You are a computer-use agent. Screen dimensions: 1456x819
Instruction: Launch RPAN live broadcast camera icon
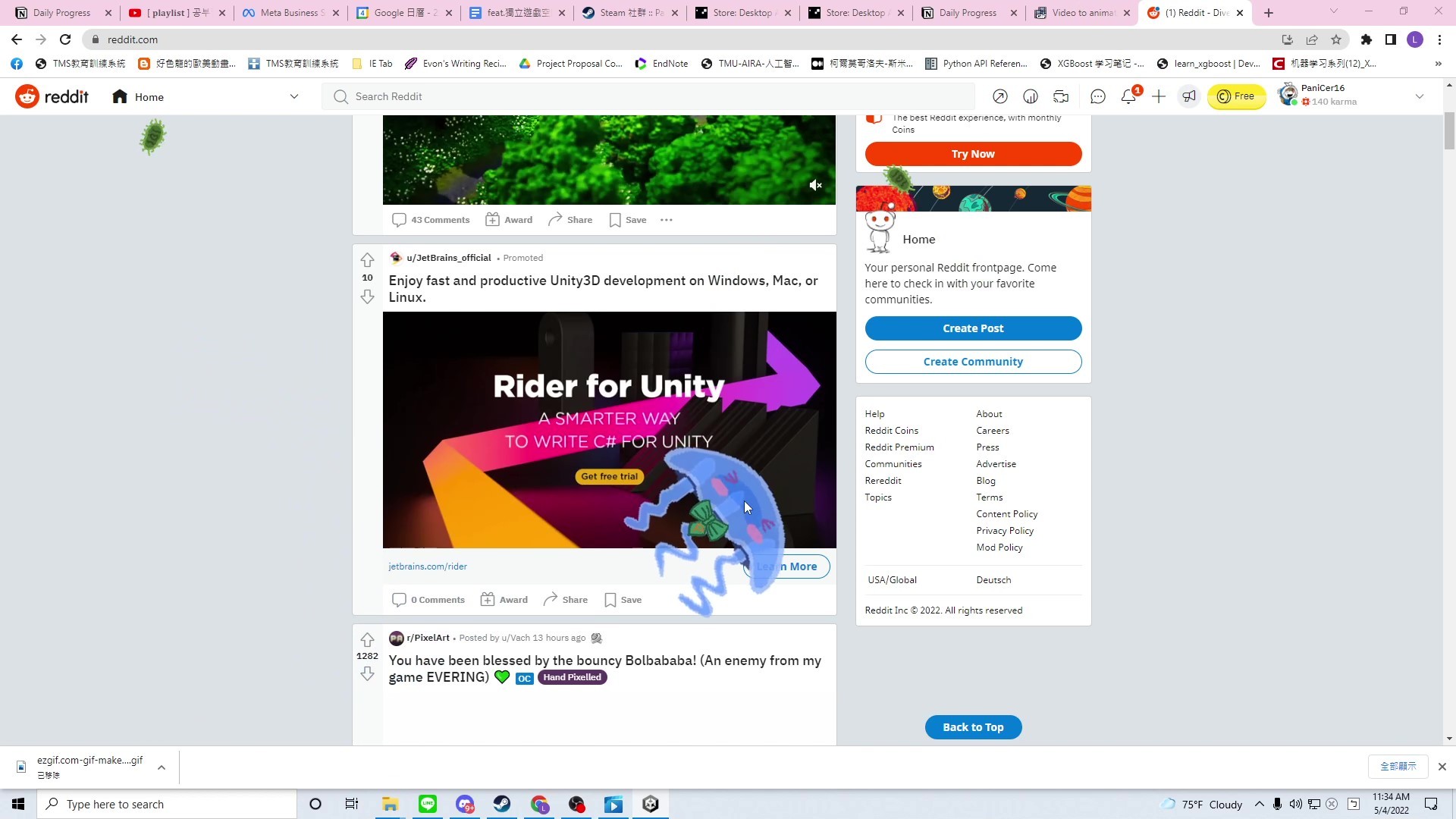[1060, 96]
